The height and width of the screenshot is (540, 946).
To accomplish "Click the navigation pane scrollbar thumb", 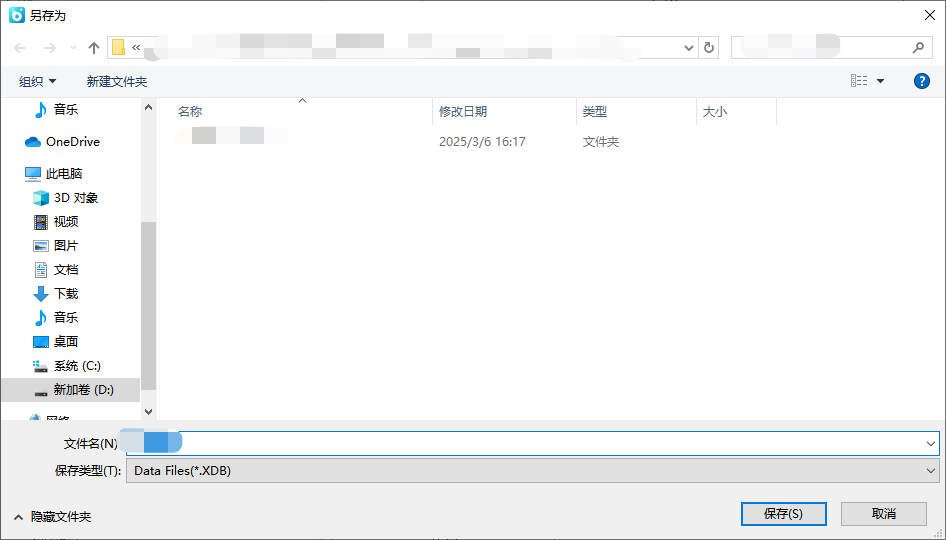I will click(148, 305).
